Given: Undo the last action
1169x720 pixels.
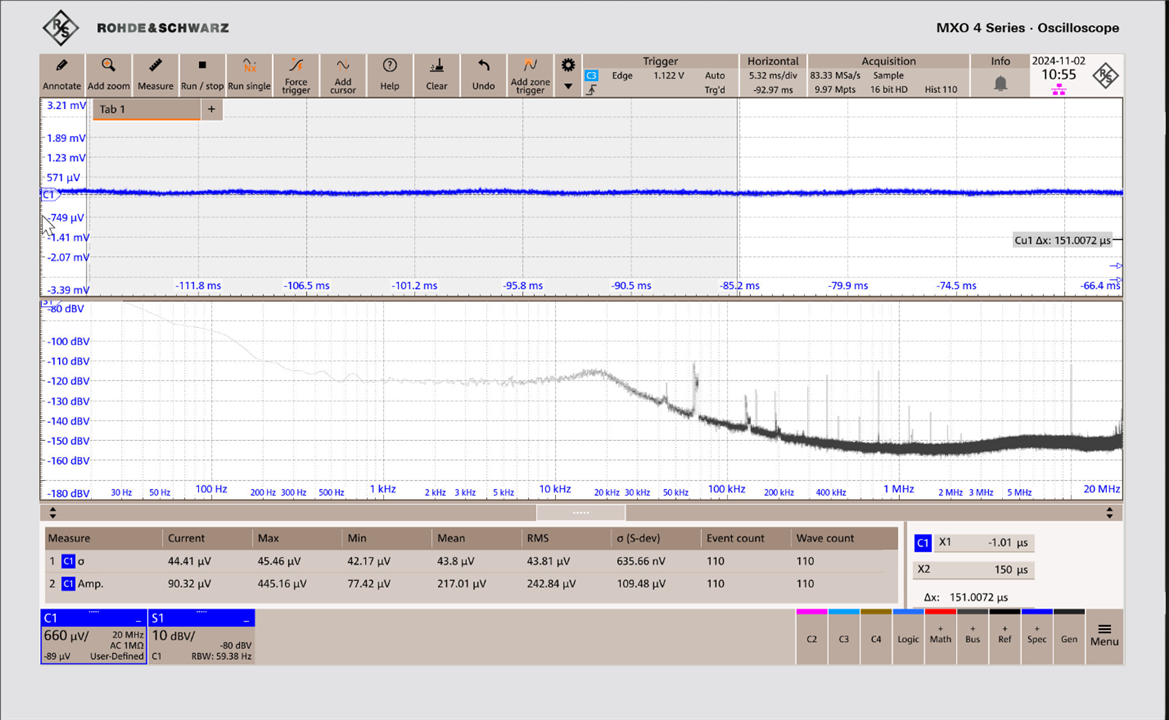Looking at the screenshot, I should [483, 75].
